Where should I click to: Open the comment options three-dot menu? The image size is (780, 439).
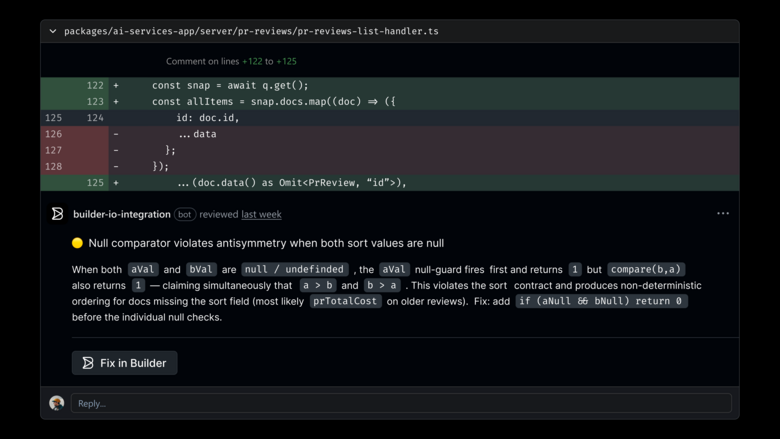pyautogui.click(x=723, y=213)
